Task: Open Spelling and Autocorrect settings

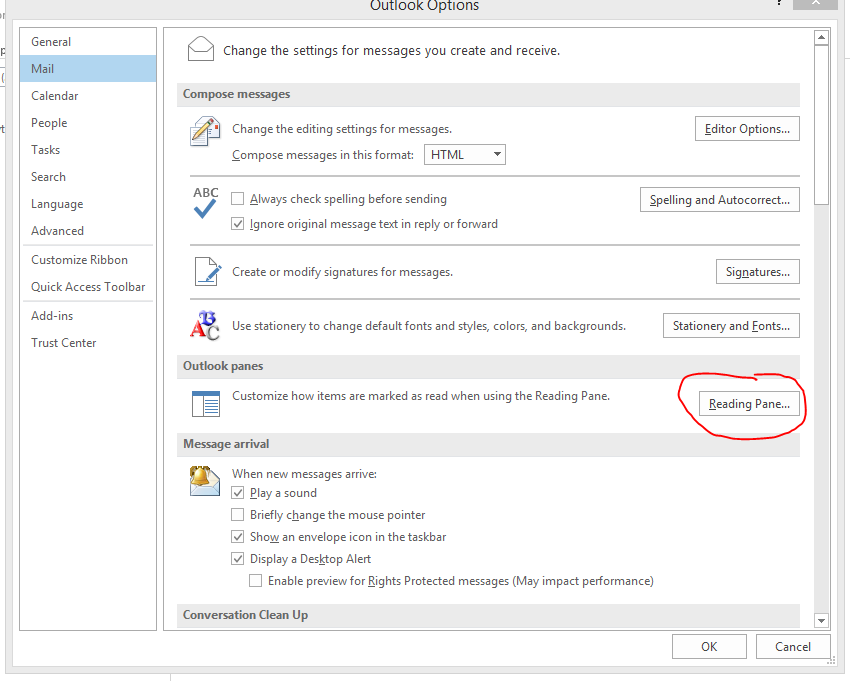Action: pos(719,200)
